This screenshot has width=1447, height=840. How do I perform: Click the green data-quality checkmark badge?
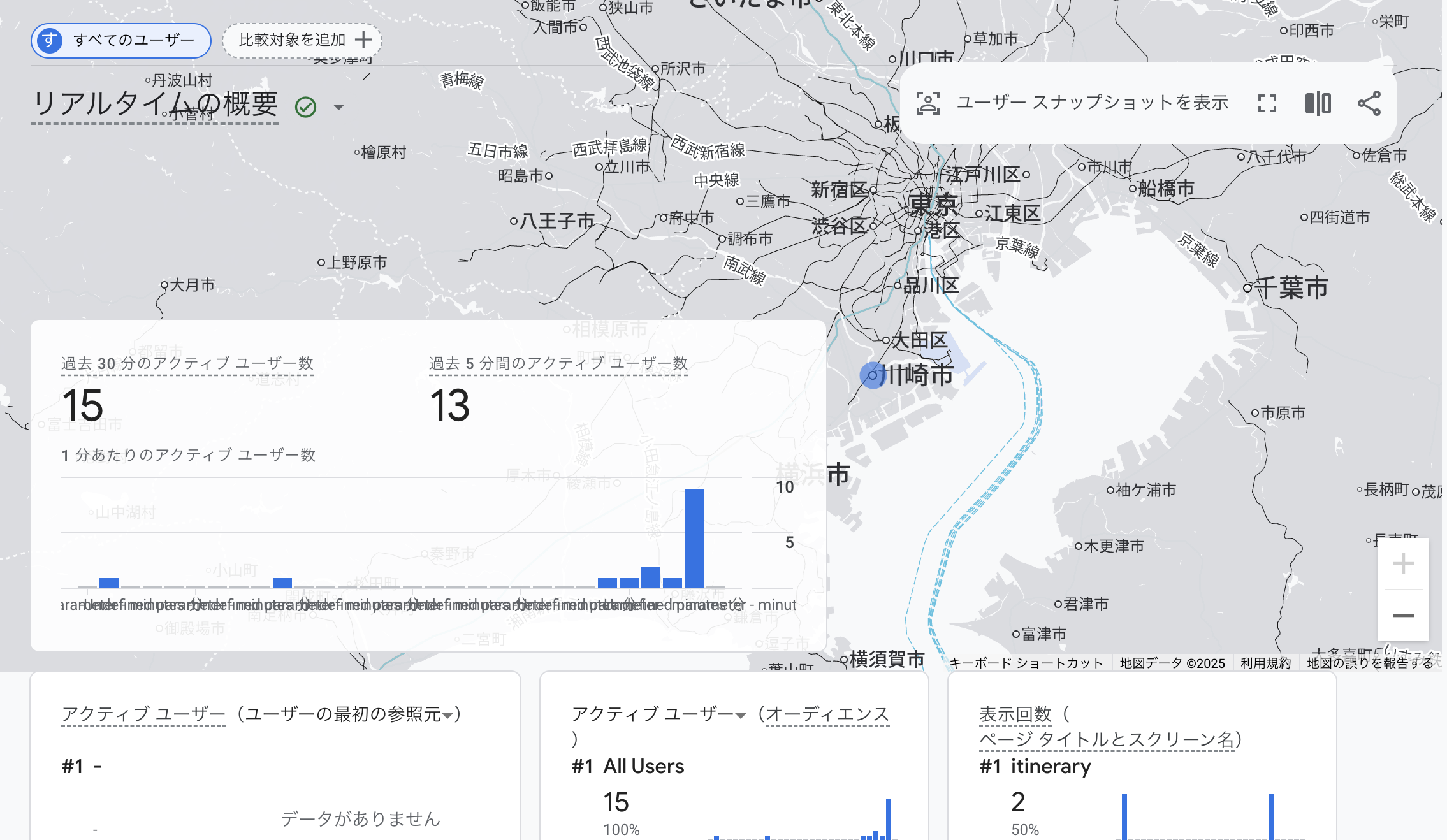[307, 107]
